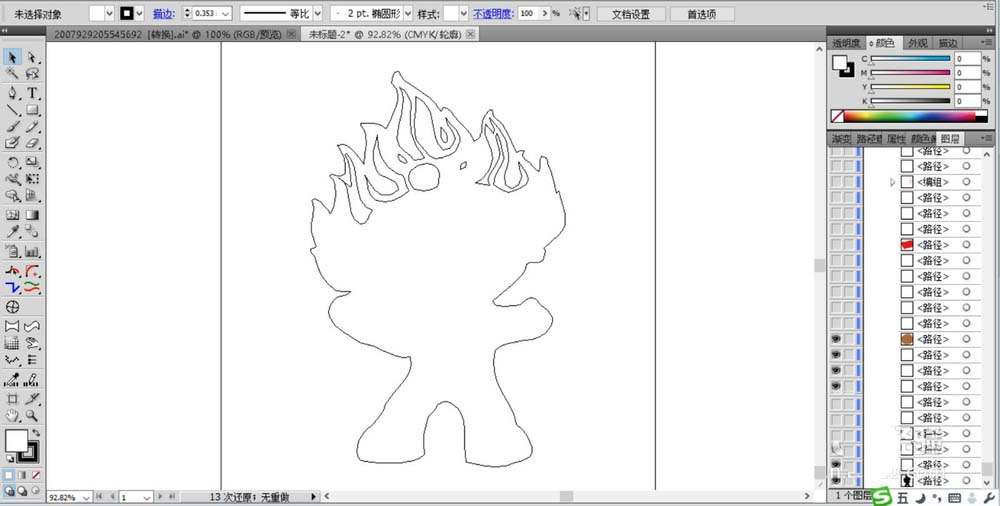1000x506 pixels.
Task: Select the Type tool
Action: [x=32, y=93]
